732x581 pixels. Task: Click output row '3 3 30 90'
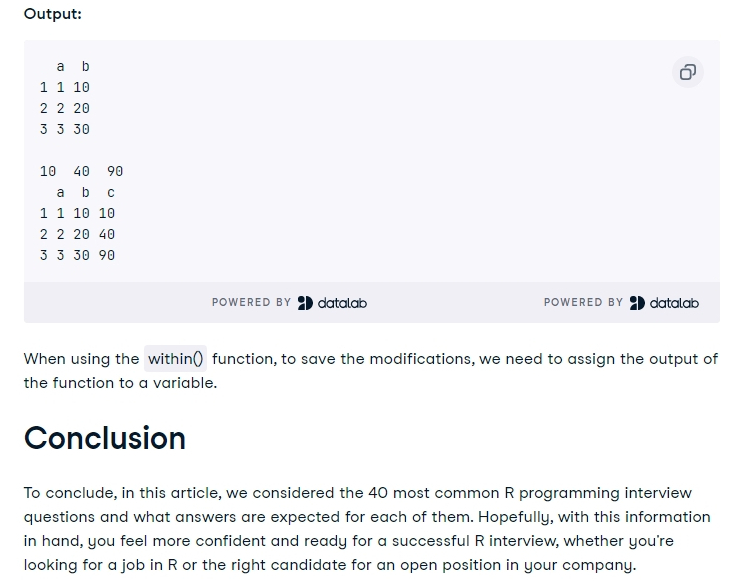point(77,255)
